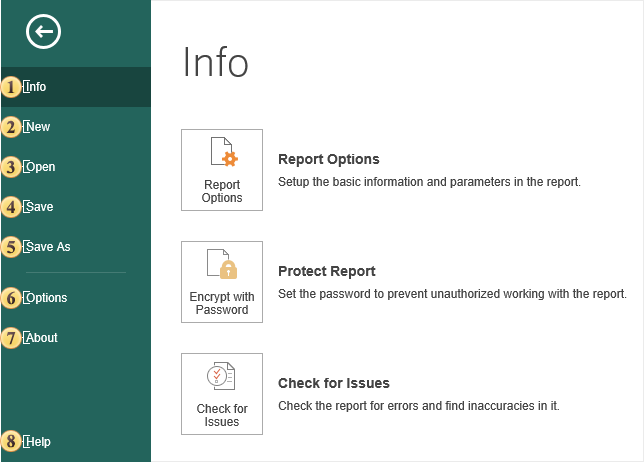
Task: Click the number 1 callout badge
Action: (11, 87)
